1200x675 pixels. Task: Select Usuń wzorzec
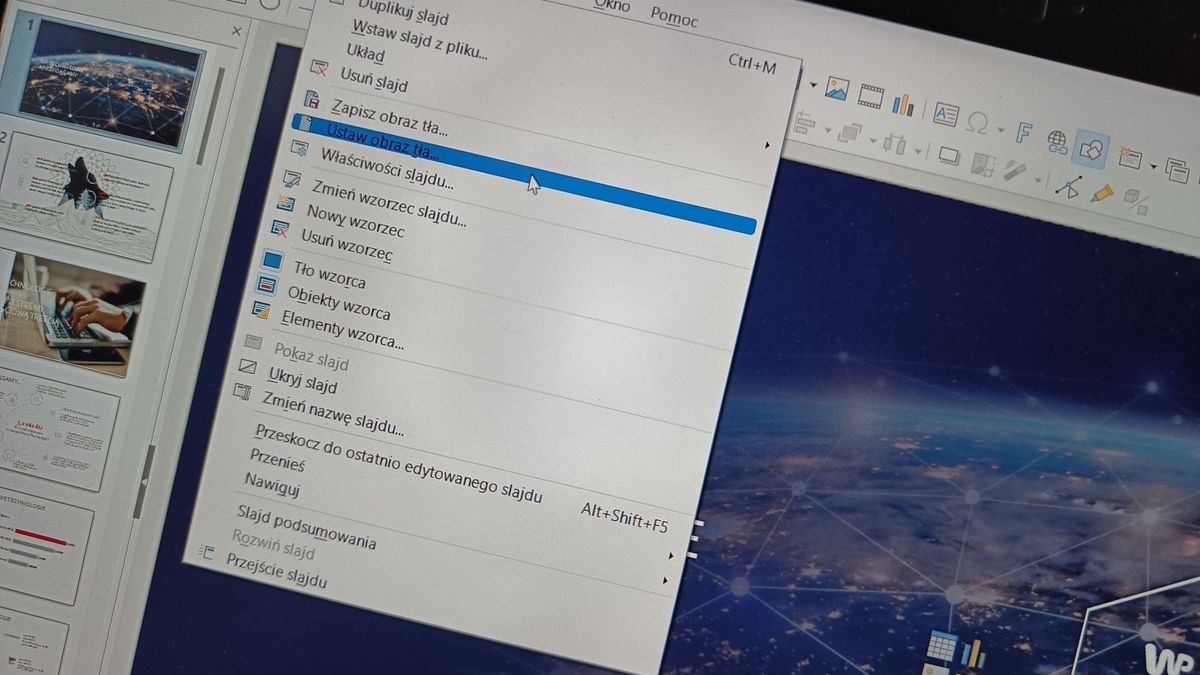[x=346, y=247]
